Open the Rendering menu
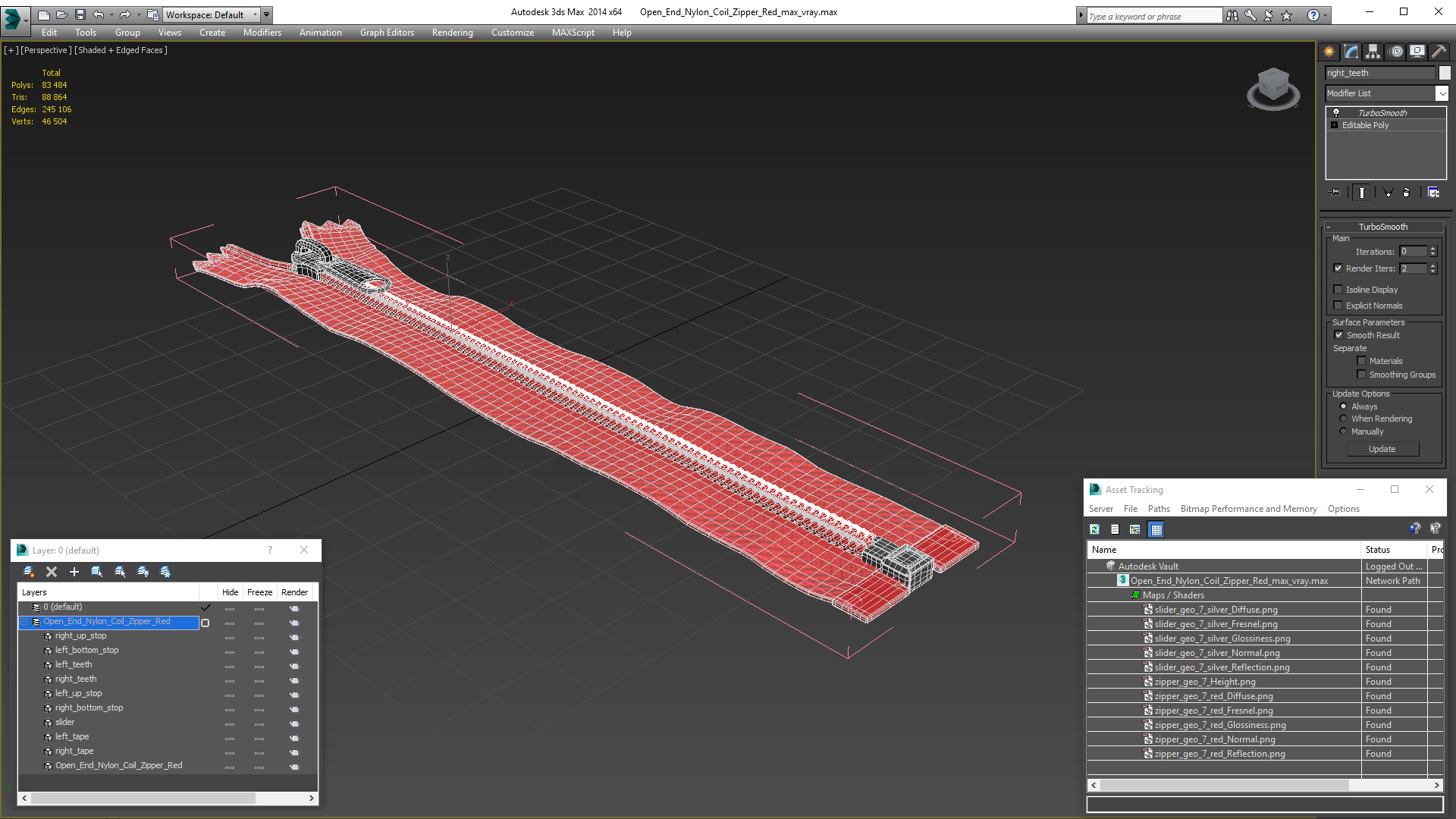This screenshot has width=1456, height=819. pyautogui.click(x=452, y=33)
